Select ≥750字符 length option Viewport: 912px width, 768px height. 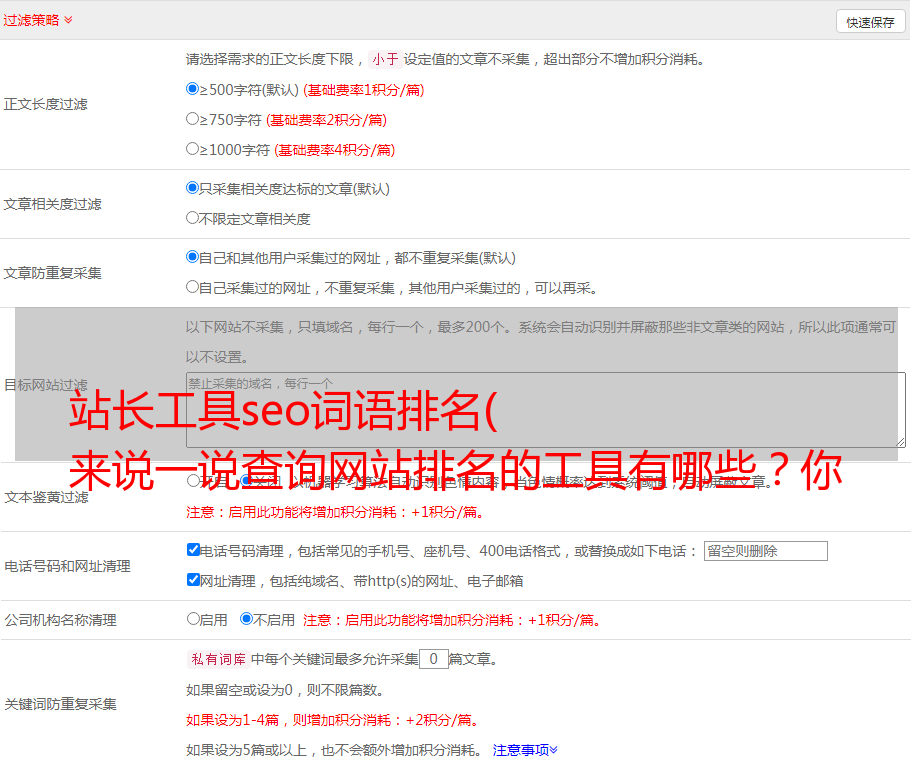[193, 119]
